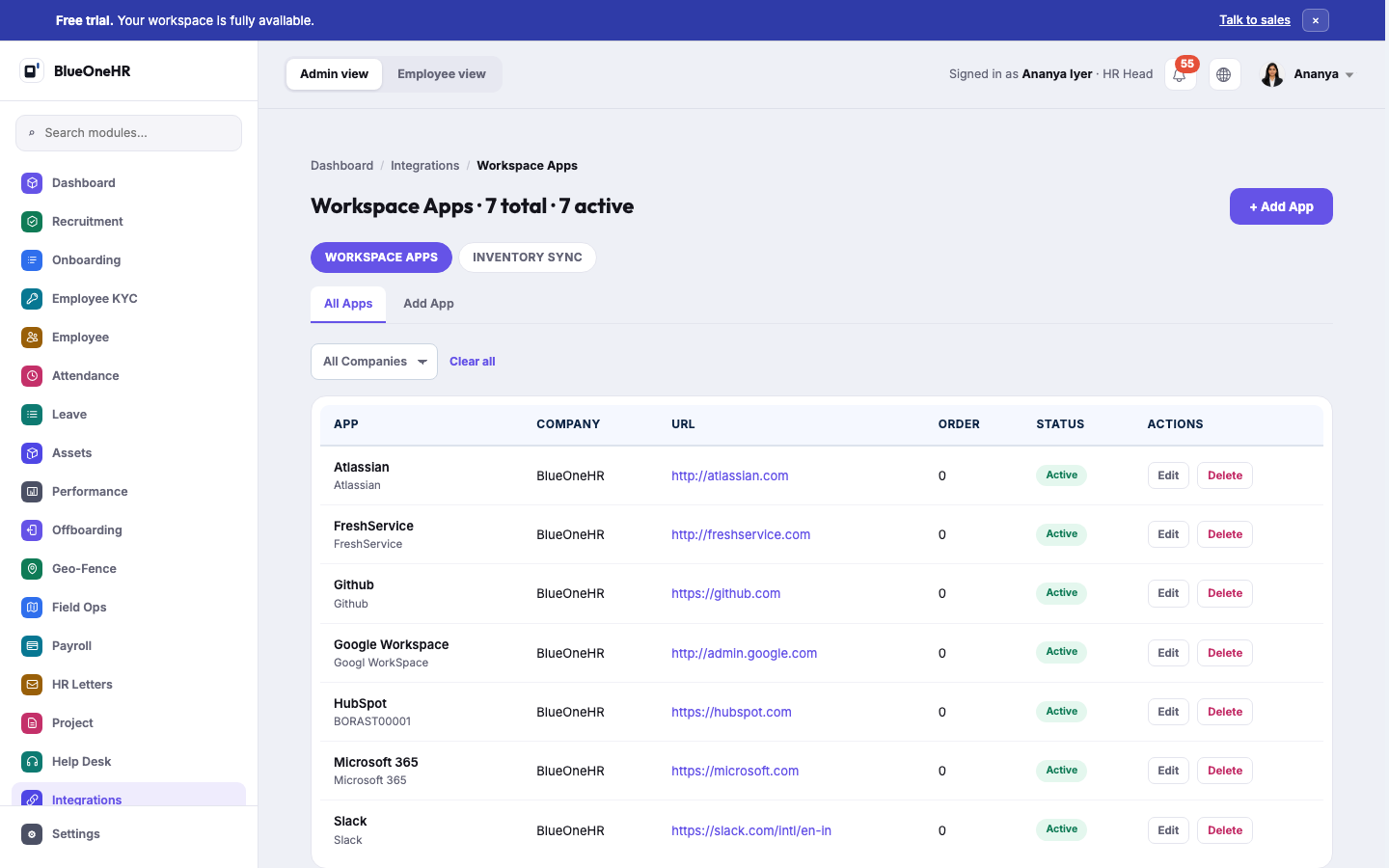
Task: Dismiss the free trial banner
Action: pyautogui.click(x=1316, y=20)
